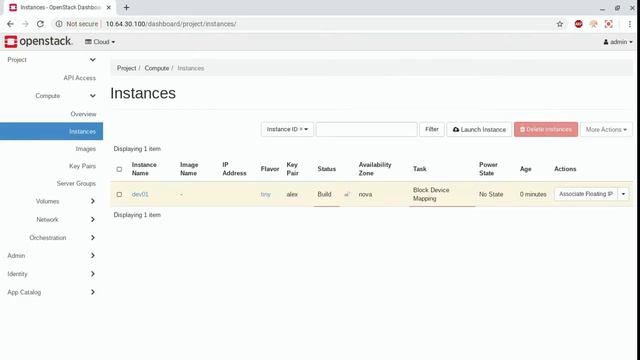
Task: Expand the Orchestration sidebar section
Action: click(93, 238)
